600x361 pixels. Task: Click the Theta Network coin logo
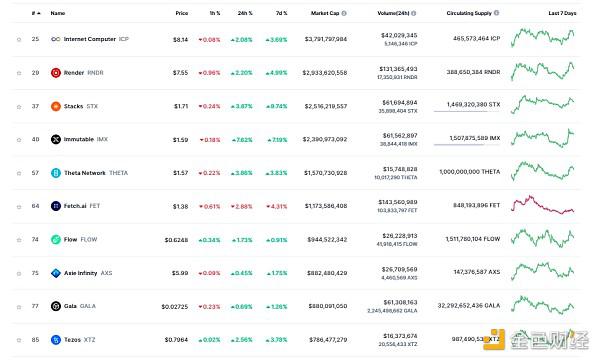click(56, 173)
